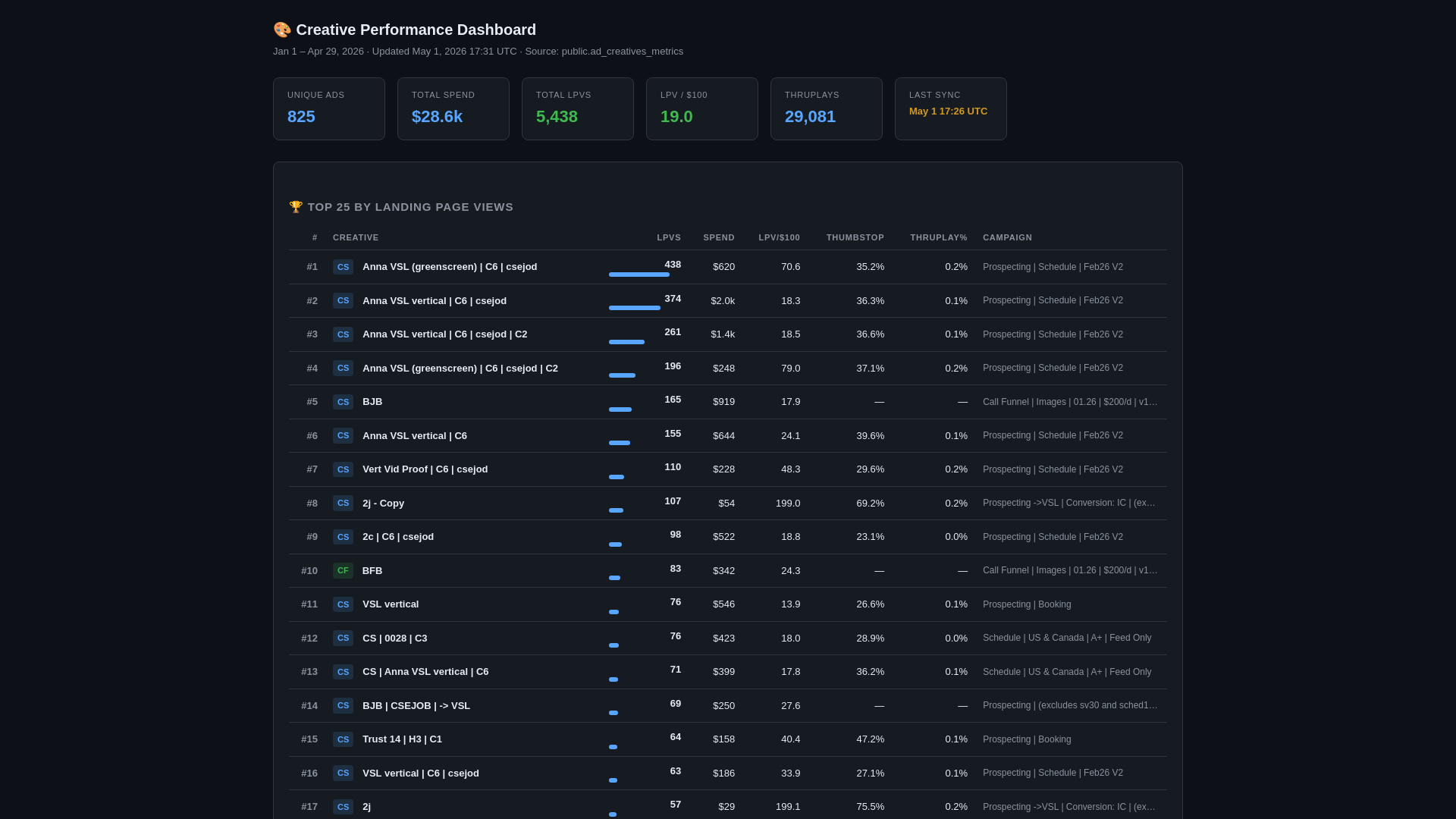Click CS badge on Vert Vid Proof row

[x=343, y=469]
